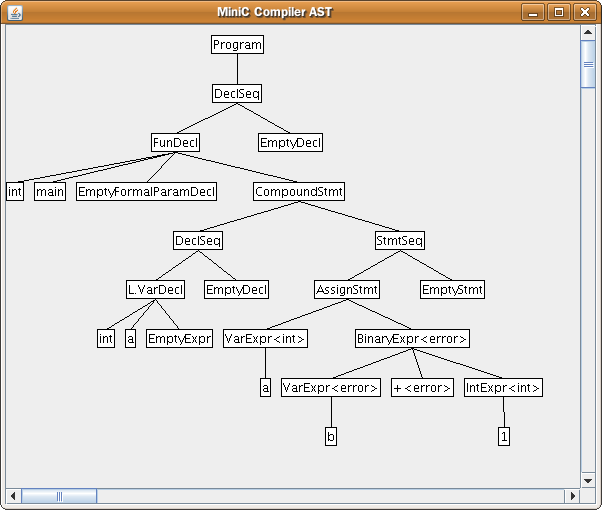Select the StmtSeq node

(400, 241)
